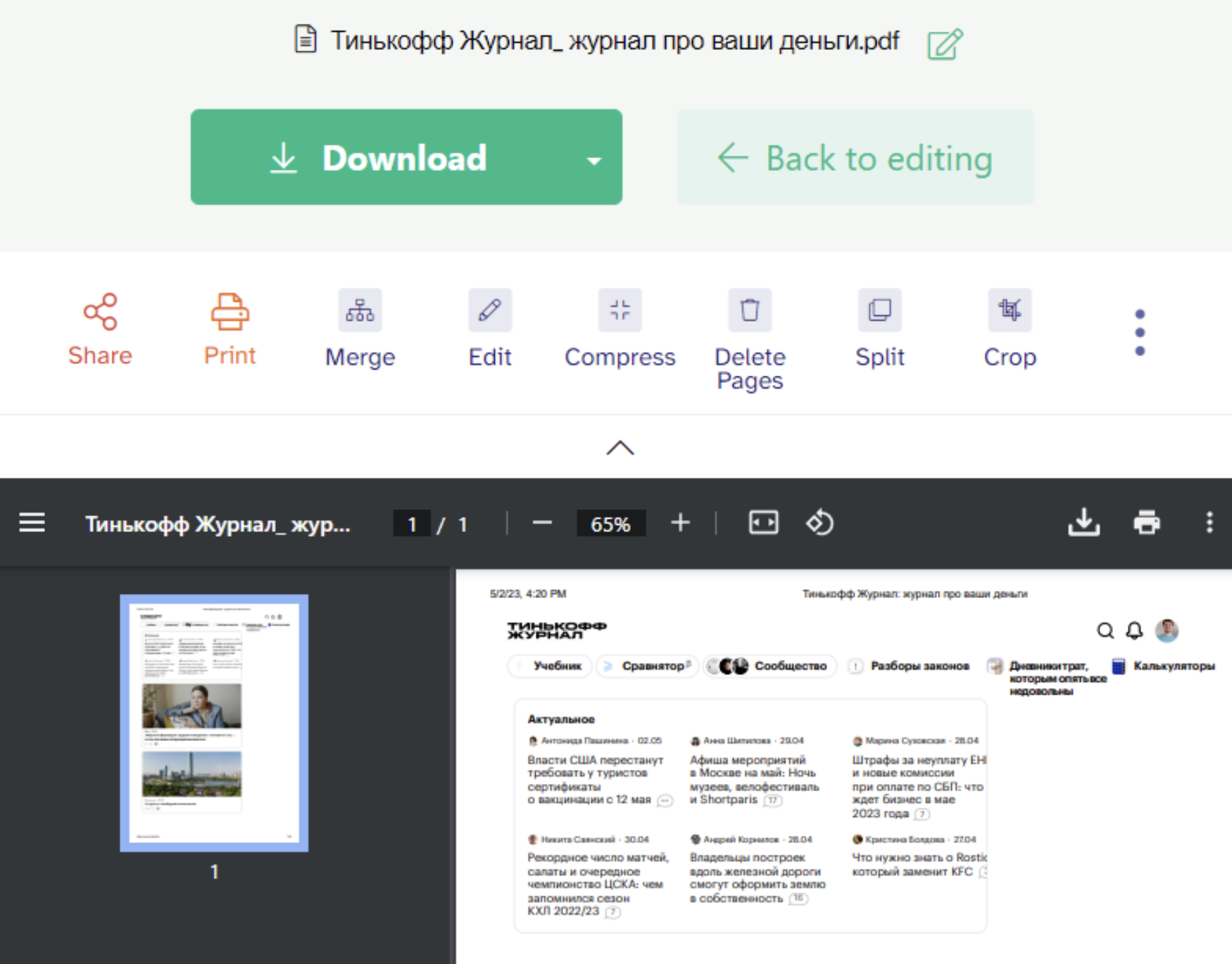1232x964 pixels.
Task: Open article Штрафы за неуплату
Action: [x=918, y=786]
